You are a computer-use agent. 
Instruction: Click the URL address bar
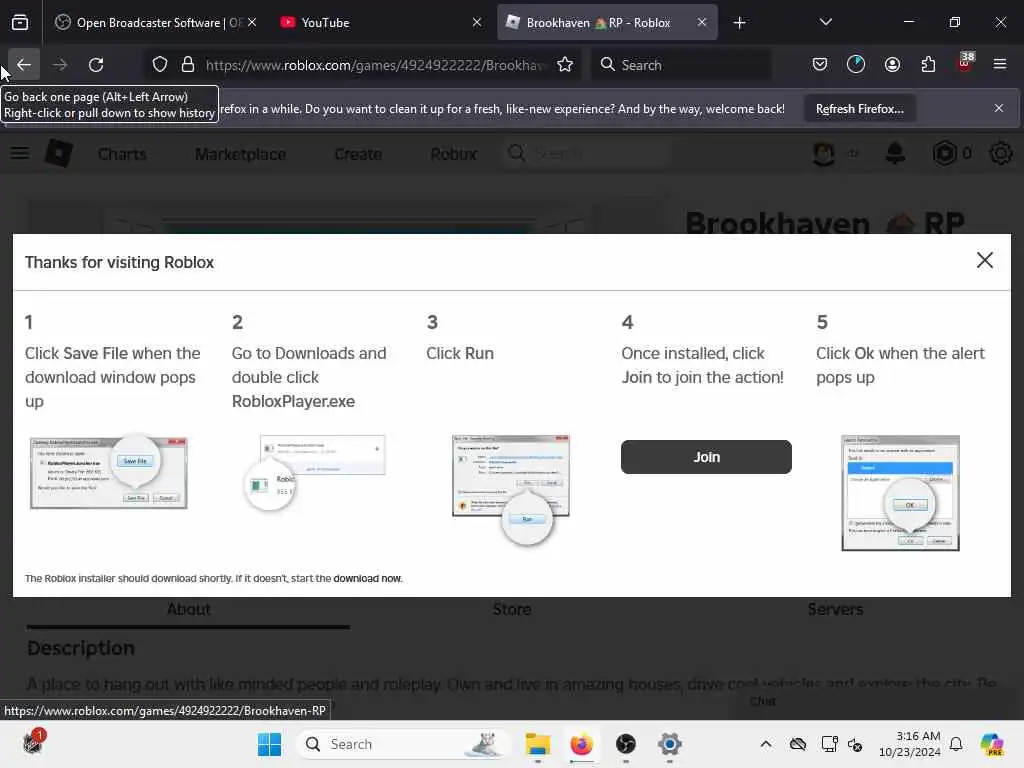click(x=374, y=65)
